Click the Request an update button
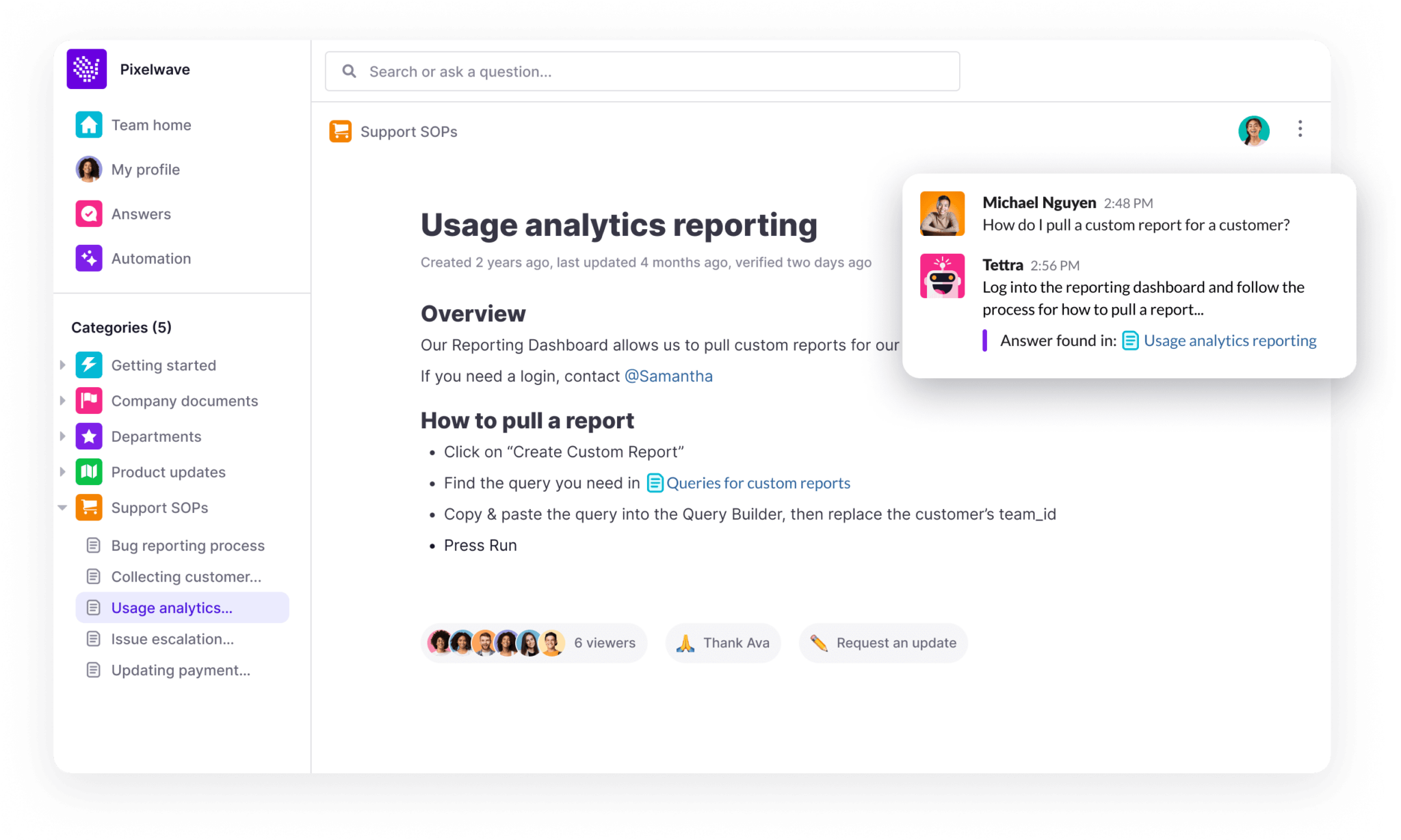 (x=882, y=642)
